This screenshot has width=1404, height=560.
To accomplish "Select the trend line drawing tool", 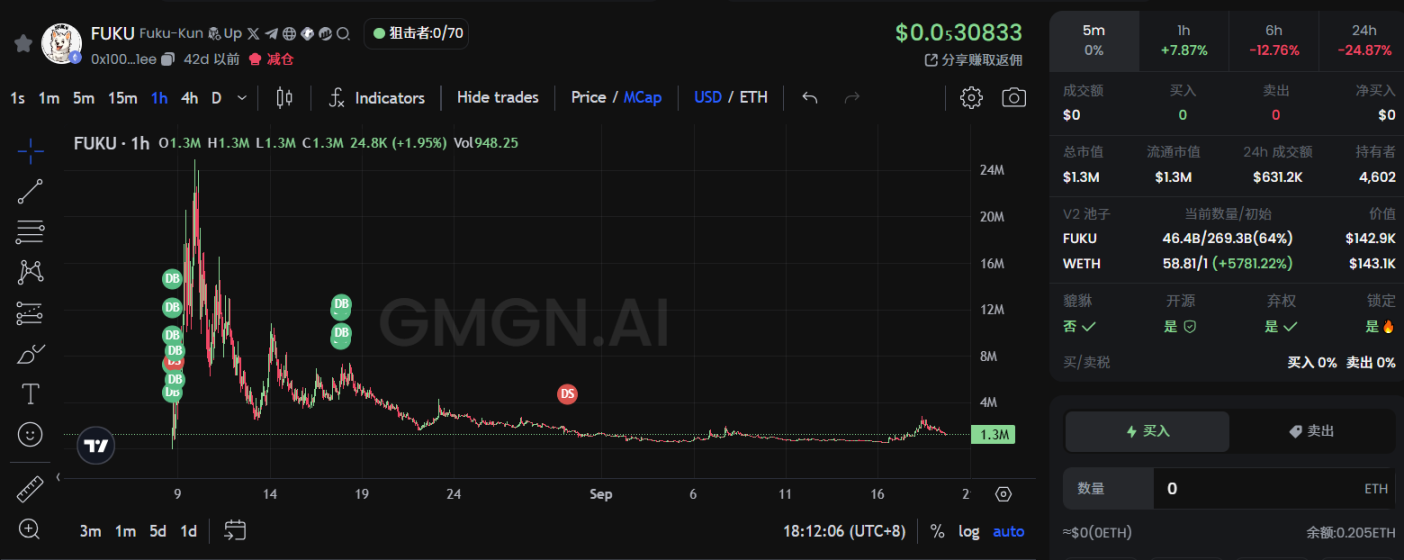I will coord(31,191).
